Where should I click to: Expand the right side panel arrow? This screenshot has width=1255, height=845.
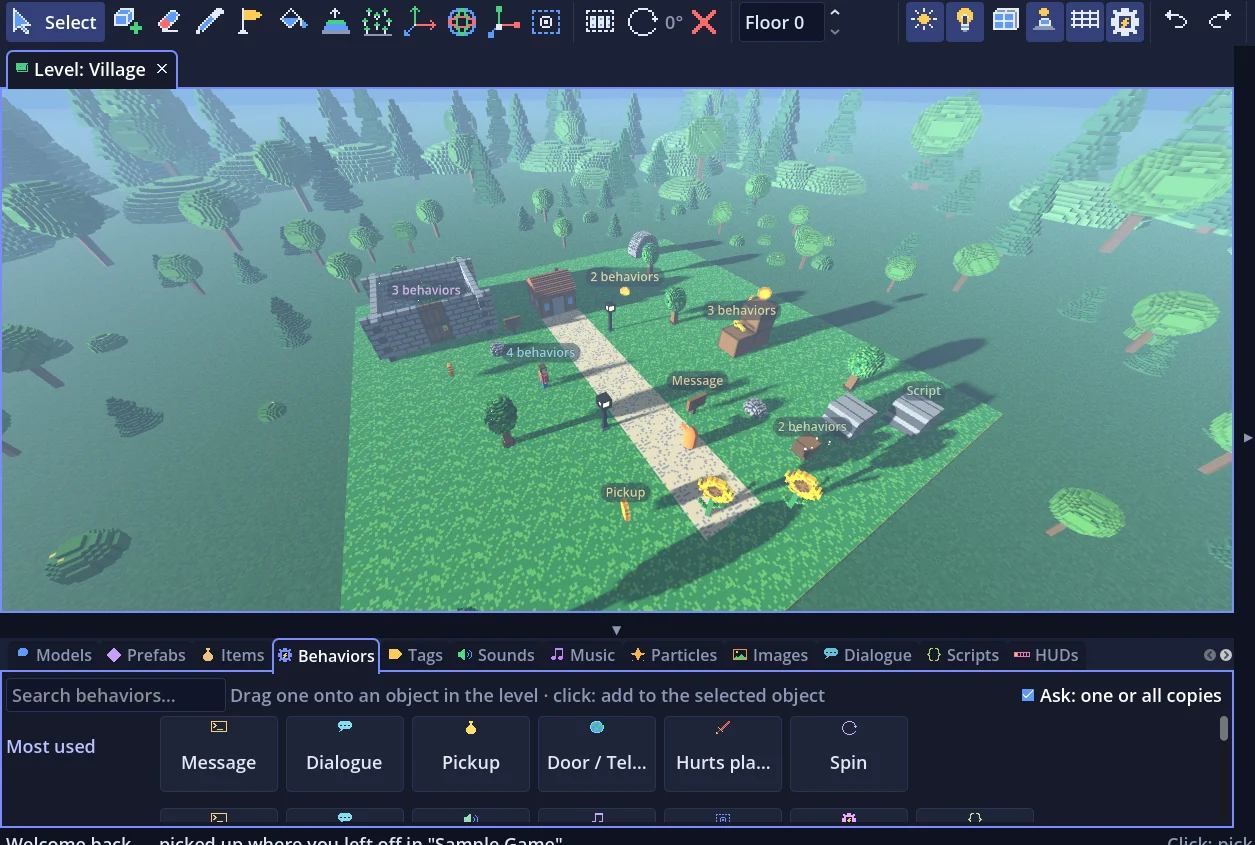click(x=1246, y=438)
